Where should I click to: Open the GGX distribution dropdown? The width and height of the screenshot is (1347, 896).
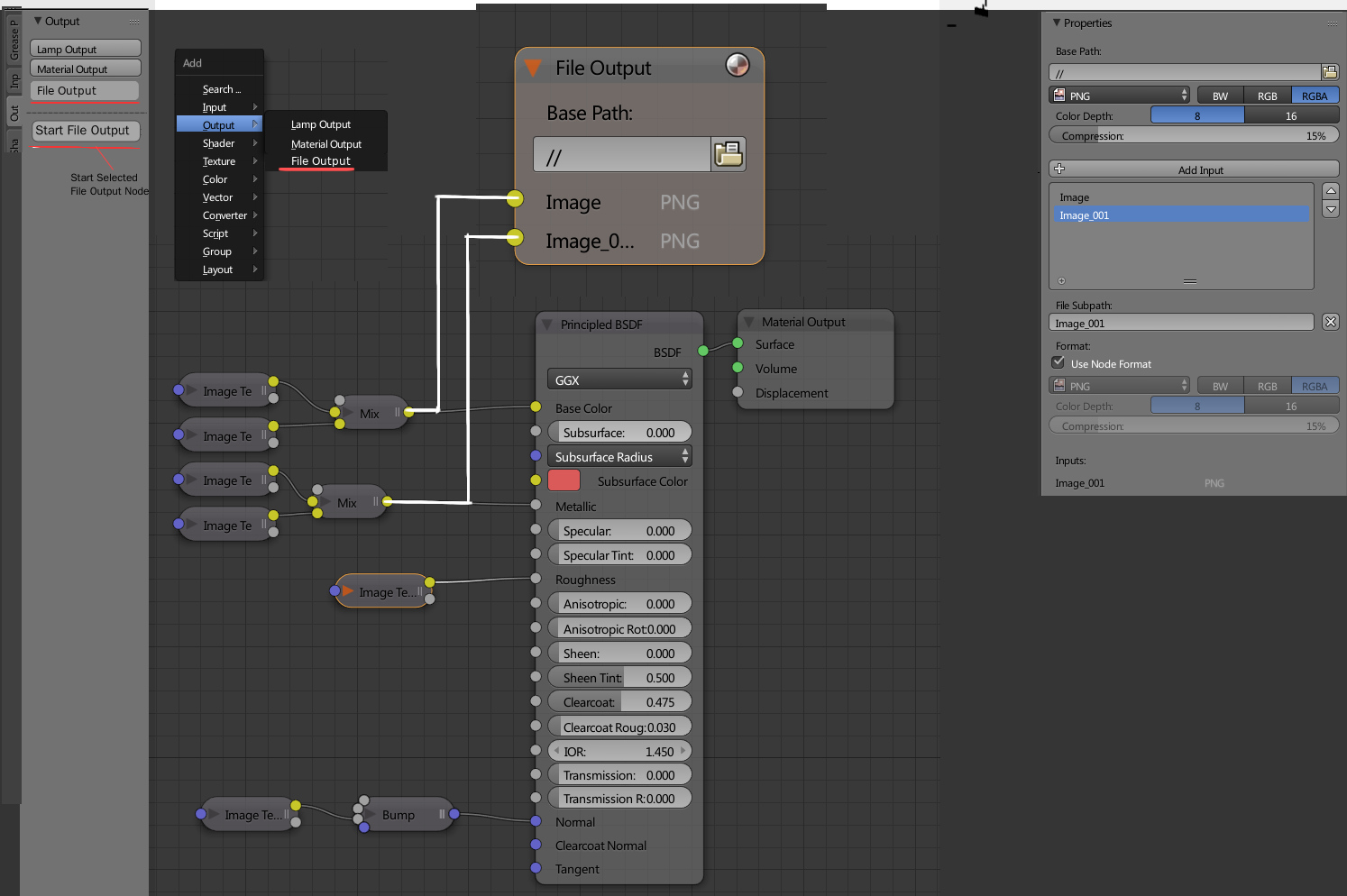click(619, 379)
